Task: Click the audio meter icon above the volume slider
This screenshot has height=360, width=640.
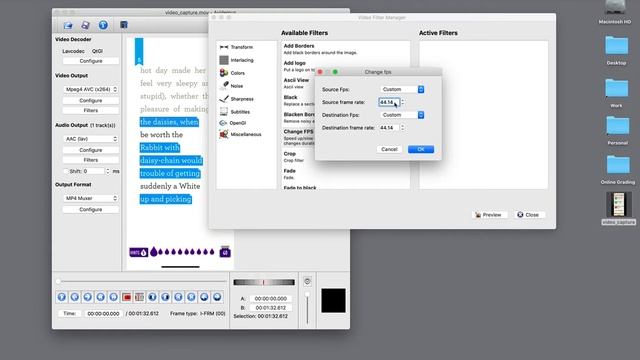Action: point(307,281)
